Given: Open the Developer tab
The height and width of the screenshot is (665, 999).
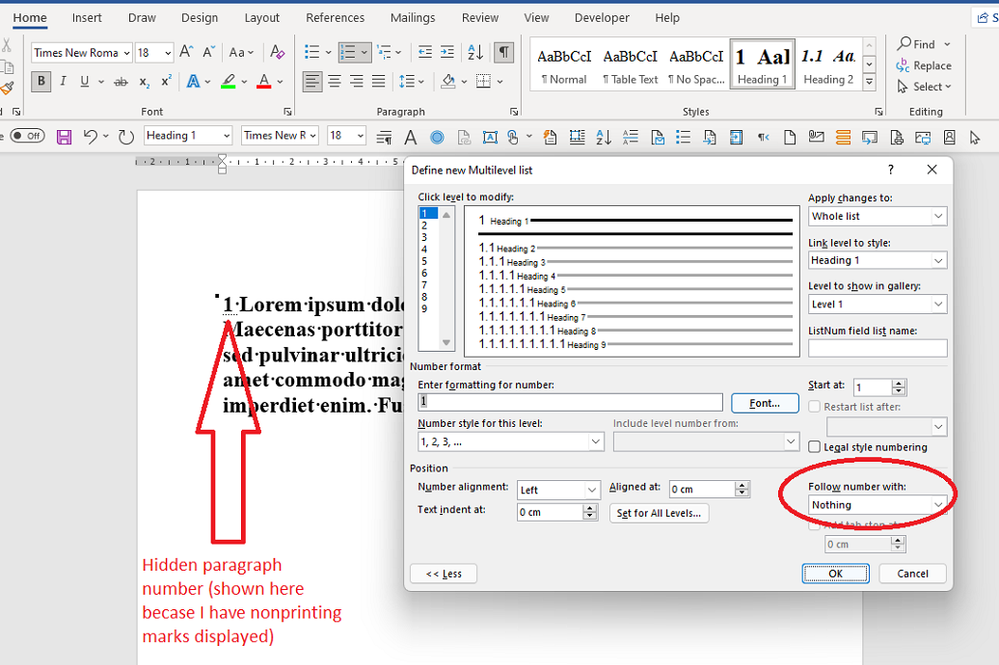Looking at the screenshot, I should coord(601,18).
